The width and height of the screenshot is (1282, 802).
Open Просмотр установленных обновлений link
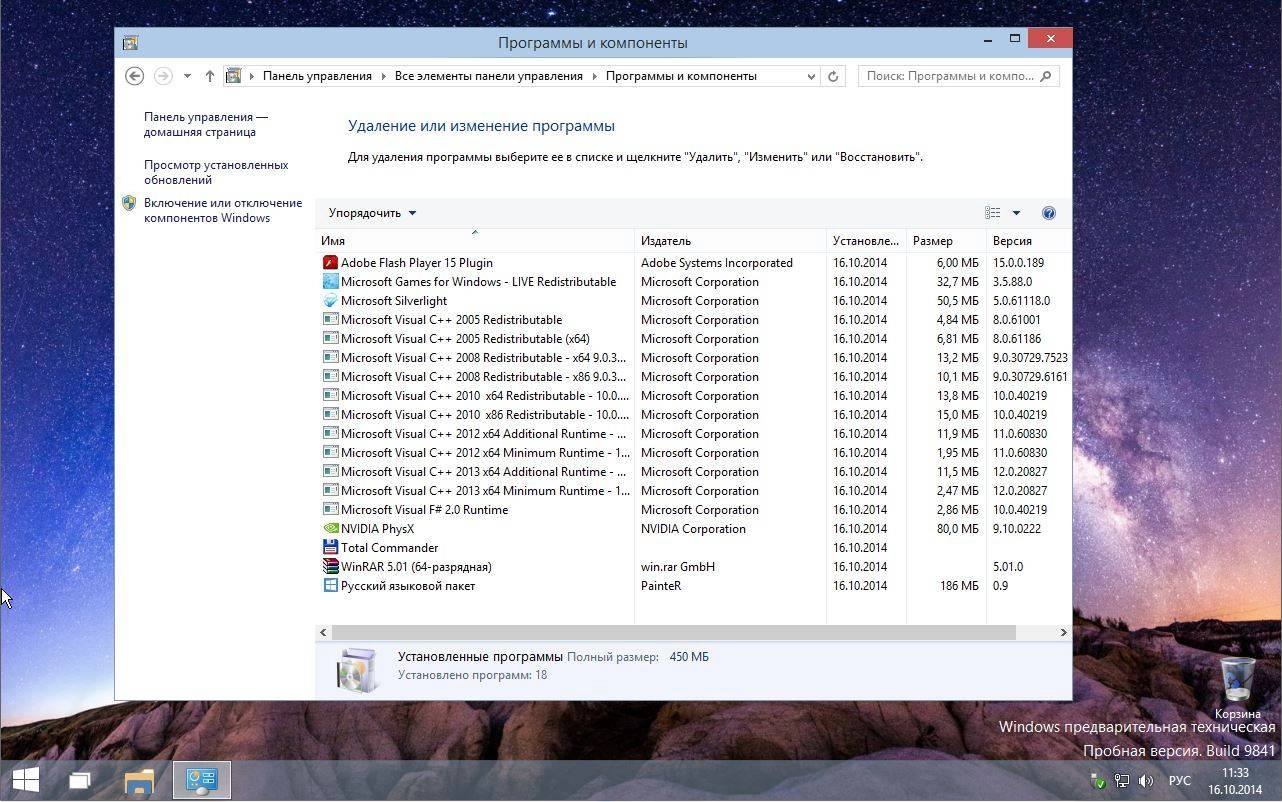(216, 172)
